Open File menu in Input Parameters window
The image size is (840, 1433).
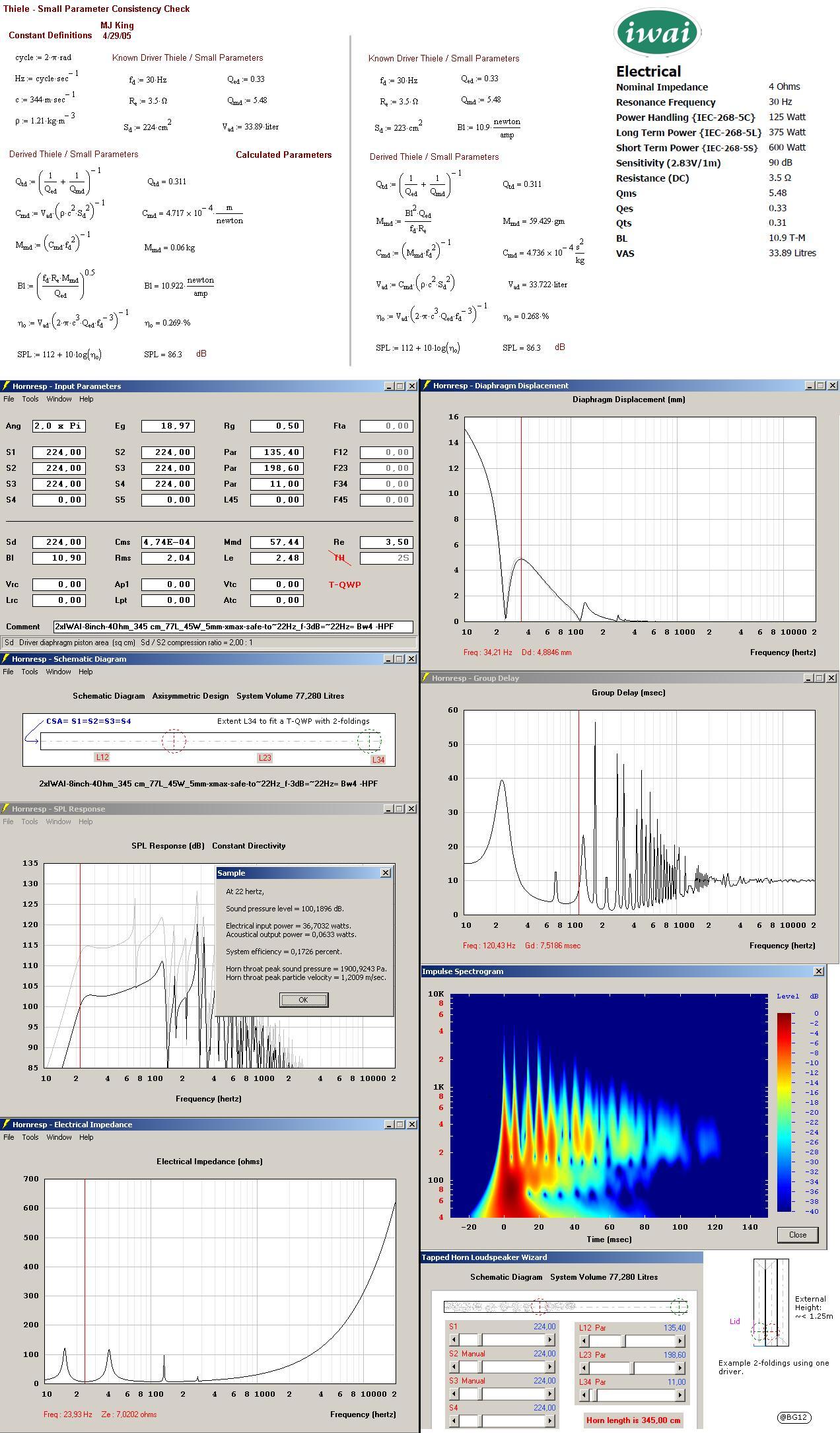[x=9, y=399]
